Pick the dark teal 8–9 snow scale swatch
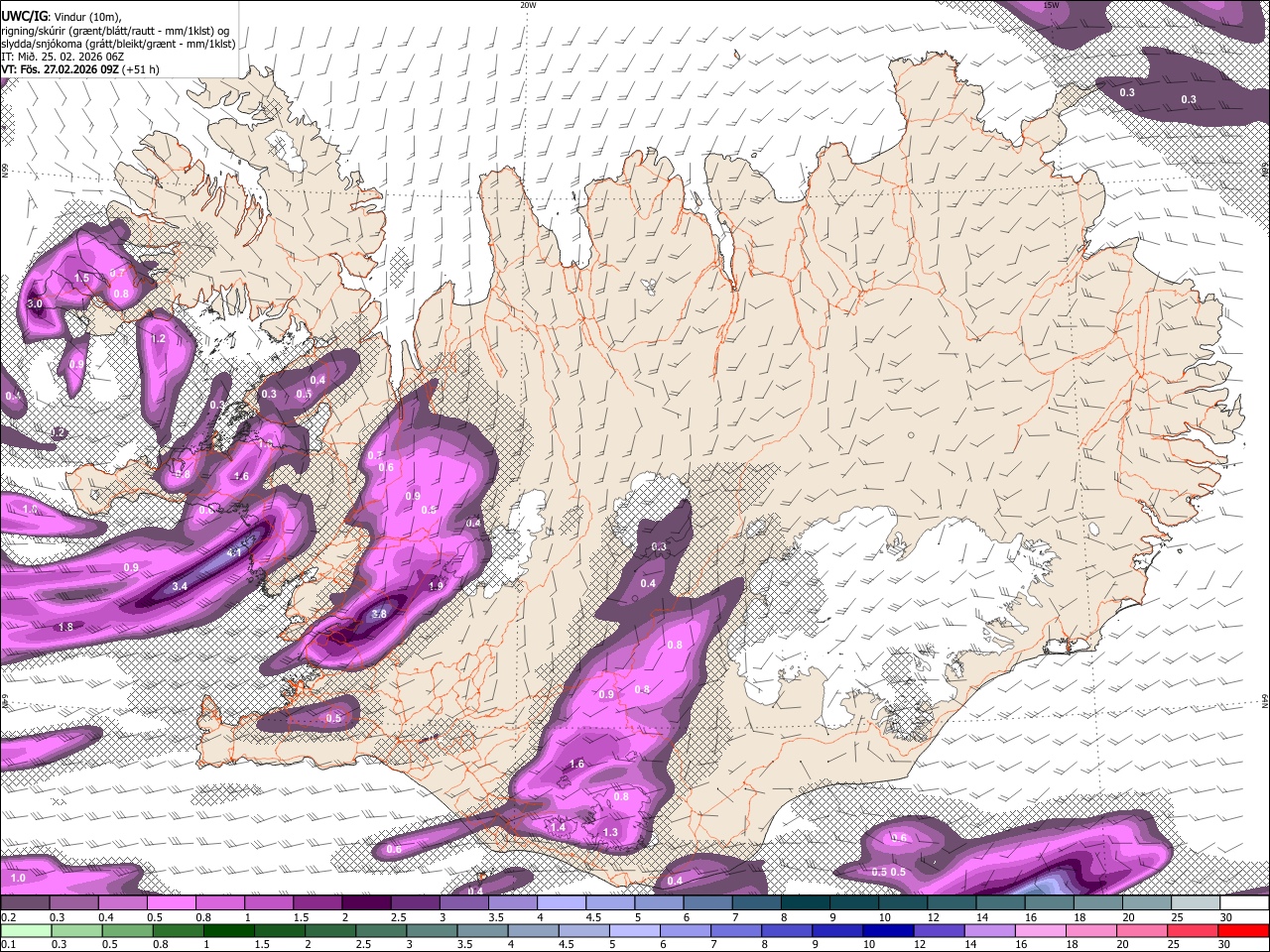Screen dimensions: 1270x952 [806, 903]
